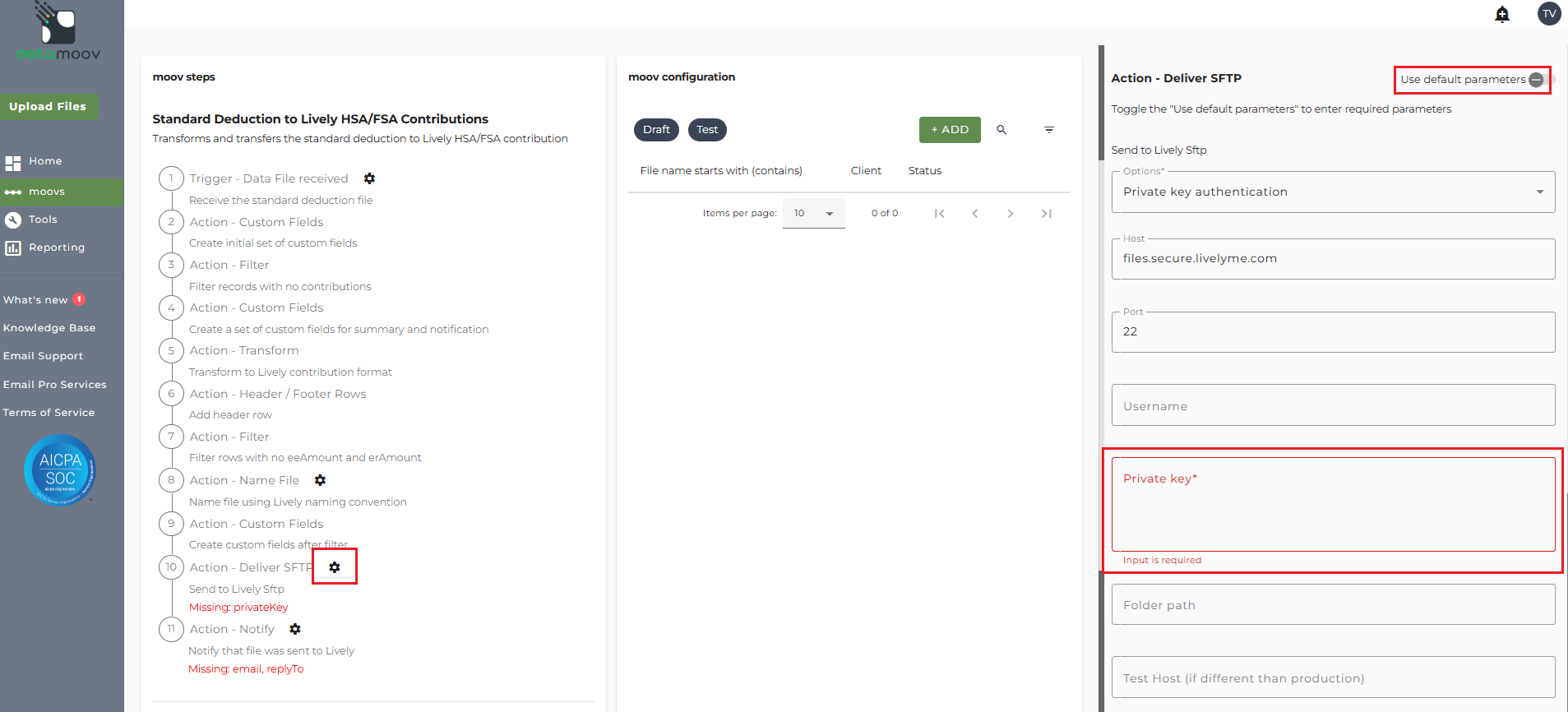Click the AICPA SOC badge

tap(60, 469)
